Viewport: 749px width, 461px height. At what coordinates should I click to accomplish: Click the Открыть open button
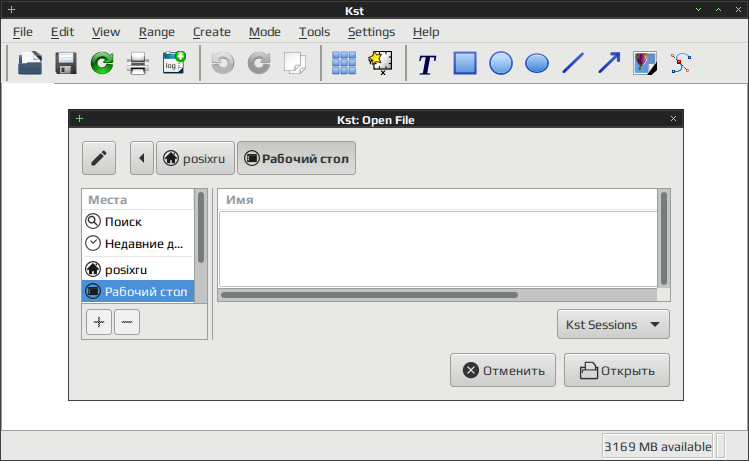[617, 370]
